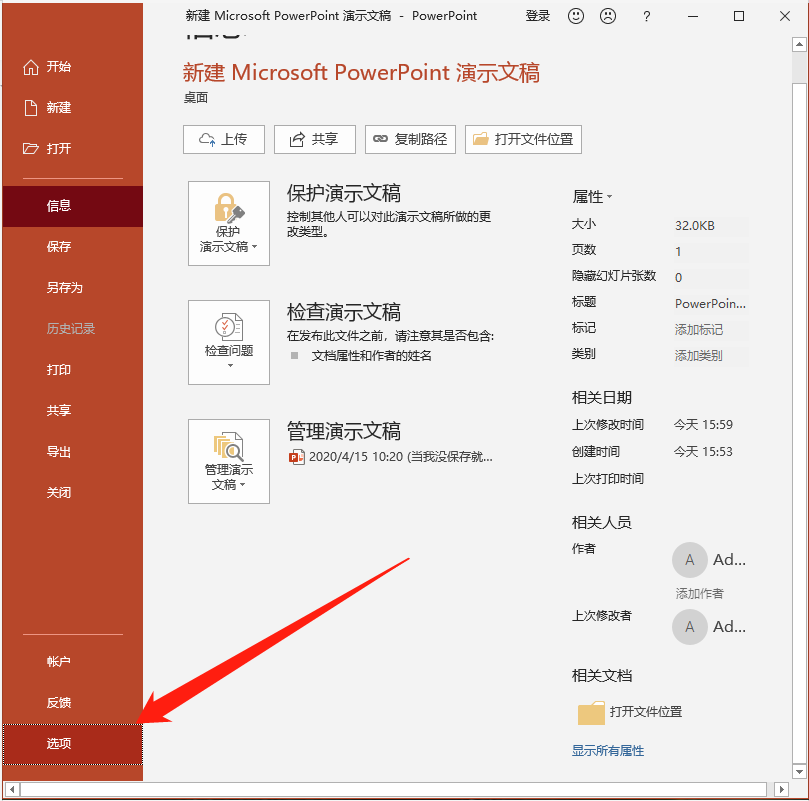Click 添加类别 category field
This screenshot has width=809, height=801.
click(711, 356)
